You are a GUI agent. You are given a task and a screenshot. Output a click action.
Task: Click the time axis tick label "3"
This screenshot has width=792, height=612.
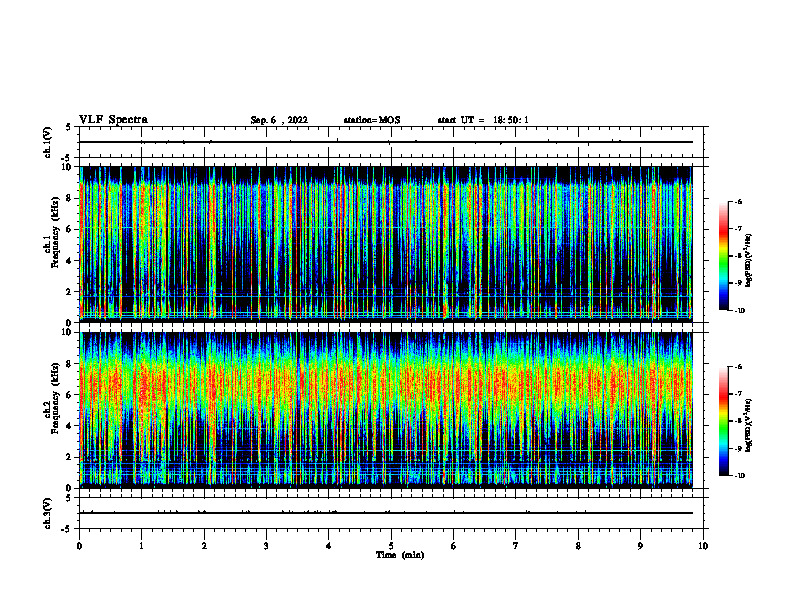(266, 546)
